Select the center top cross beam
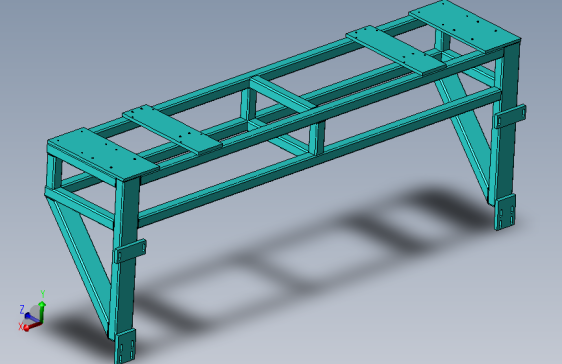Image resolution: width=562 pixels, height=364 pixels. pos(282,93)
